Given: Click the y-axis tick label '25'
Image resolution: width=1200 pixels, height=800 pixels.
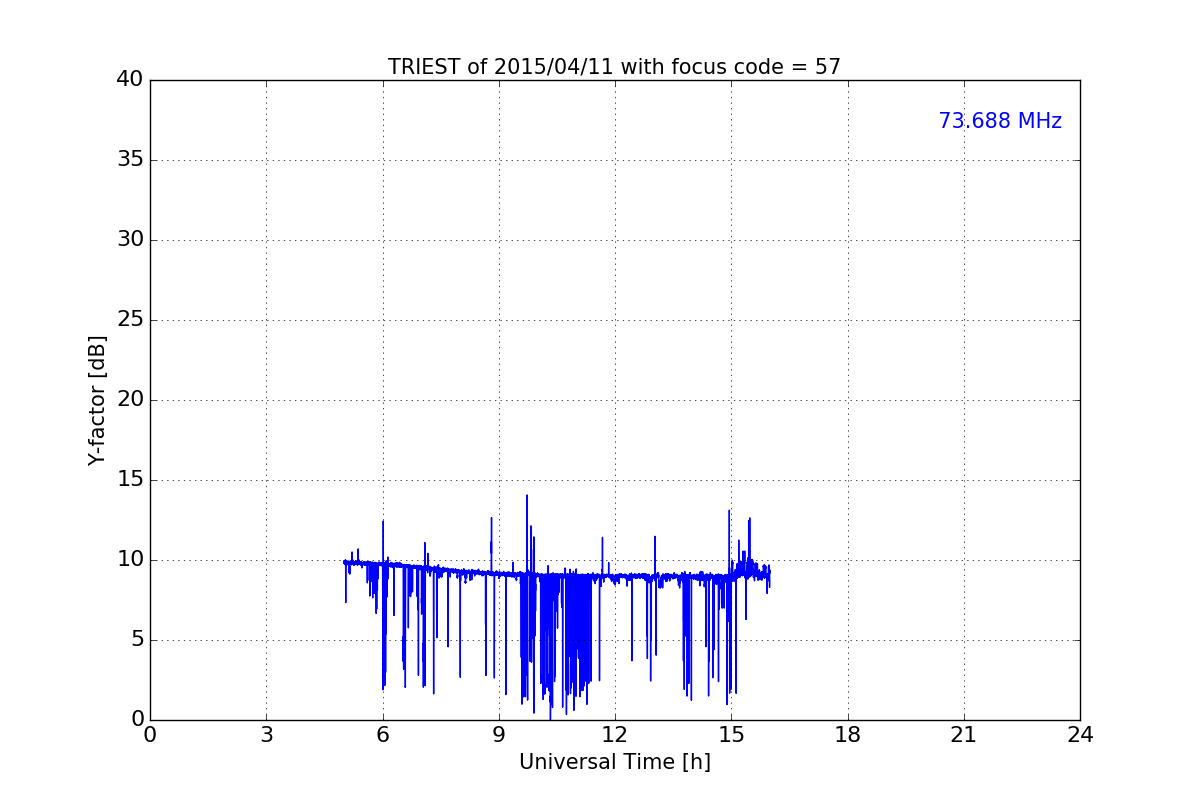Looking at the screenshot, I should pos(130,320).
